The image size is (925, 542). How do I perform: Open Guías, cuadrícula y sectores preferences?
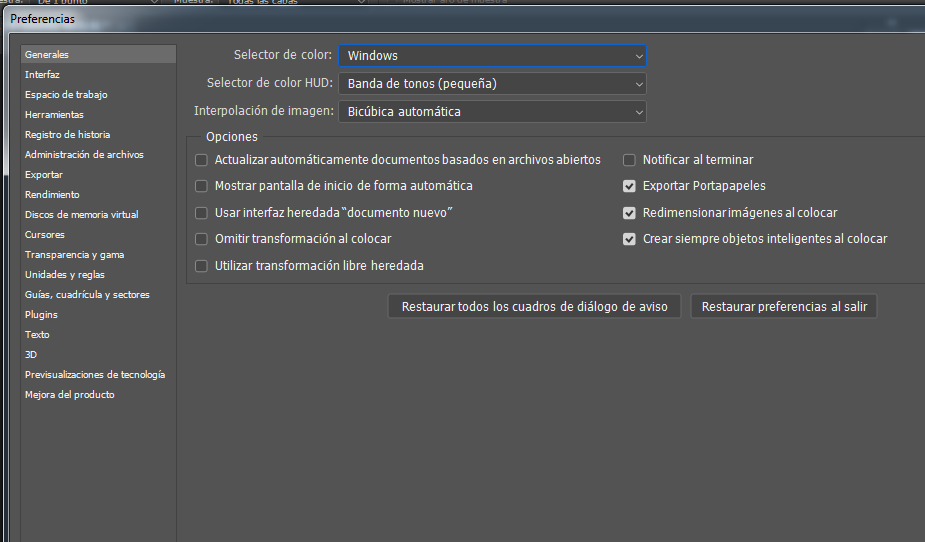[99, 295]
